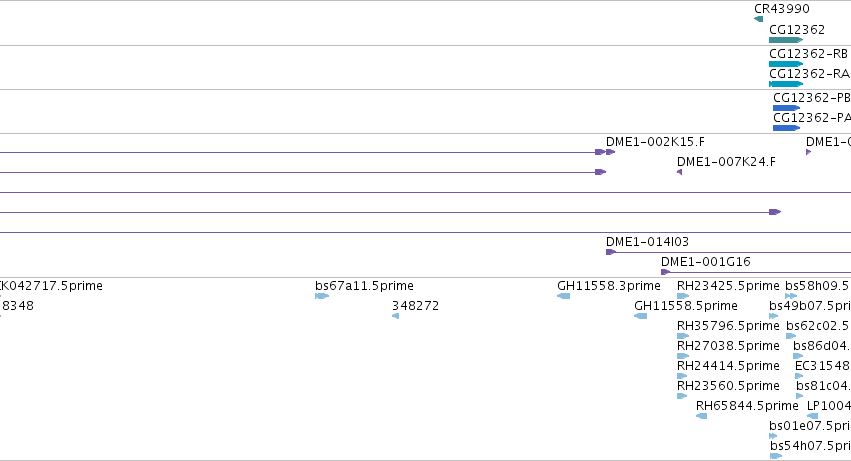This screenshot has width=851, height=461.
Task: Click the DME1-007K24.F arrow marker
Action: coord(679,172)
